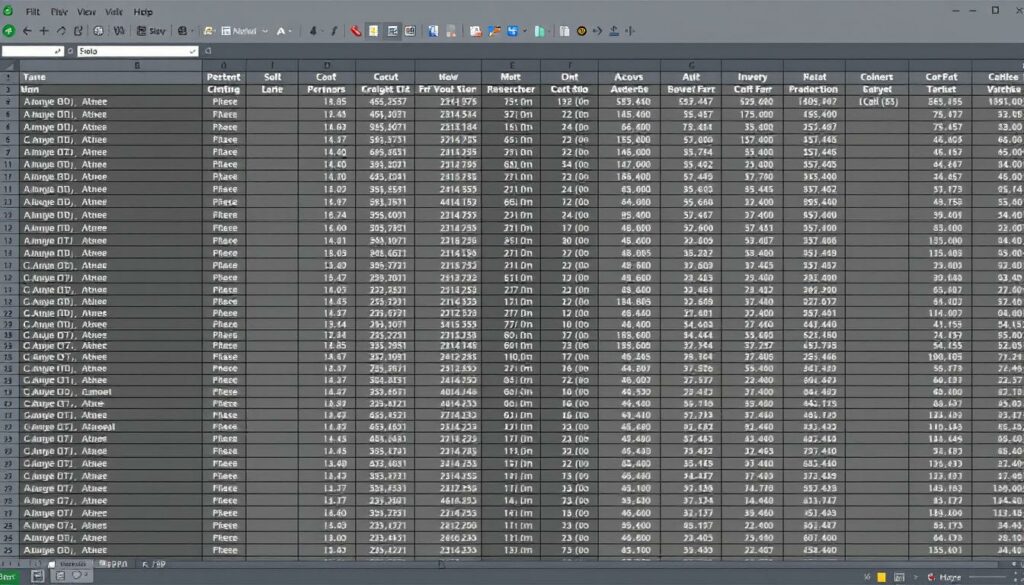1024x585 pixels.
Task: Click the Acovs column header cell
Action: tap(629, 77)
